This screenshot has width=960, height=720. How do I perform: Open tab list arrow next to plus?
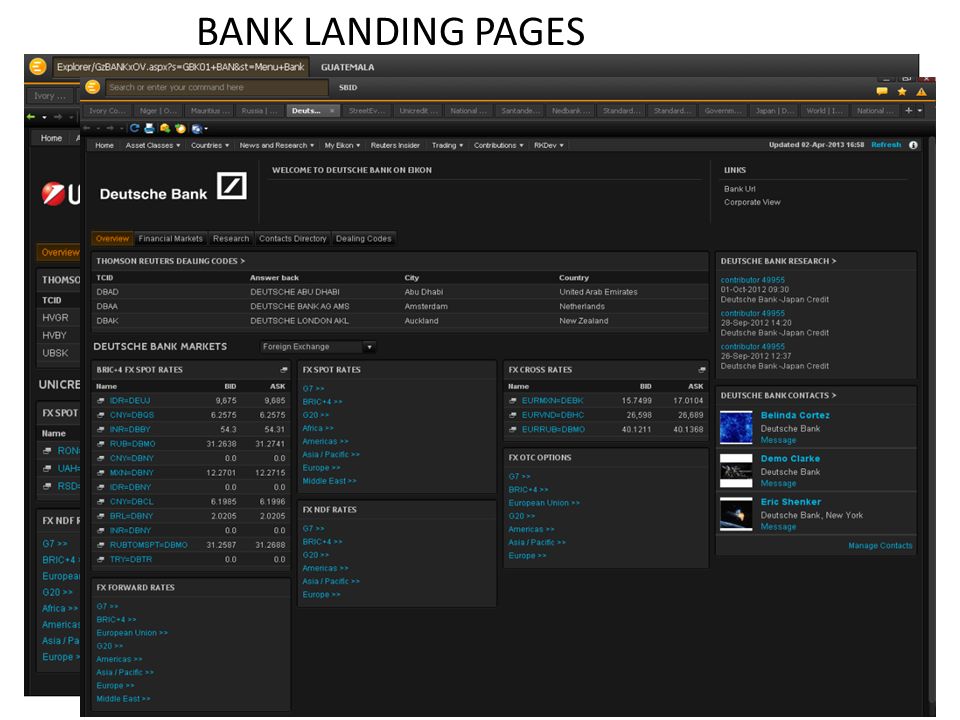[920, 111]
